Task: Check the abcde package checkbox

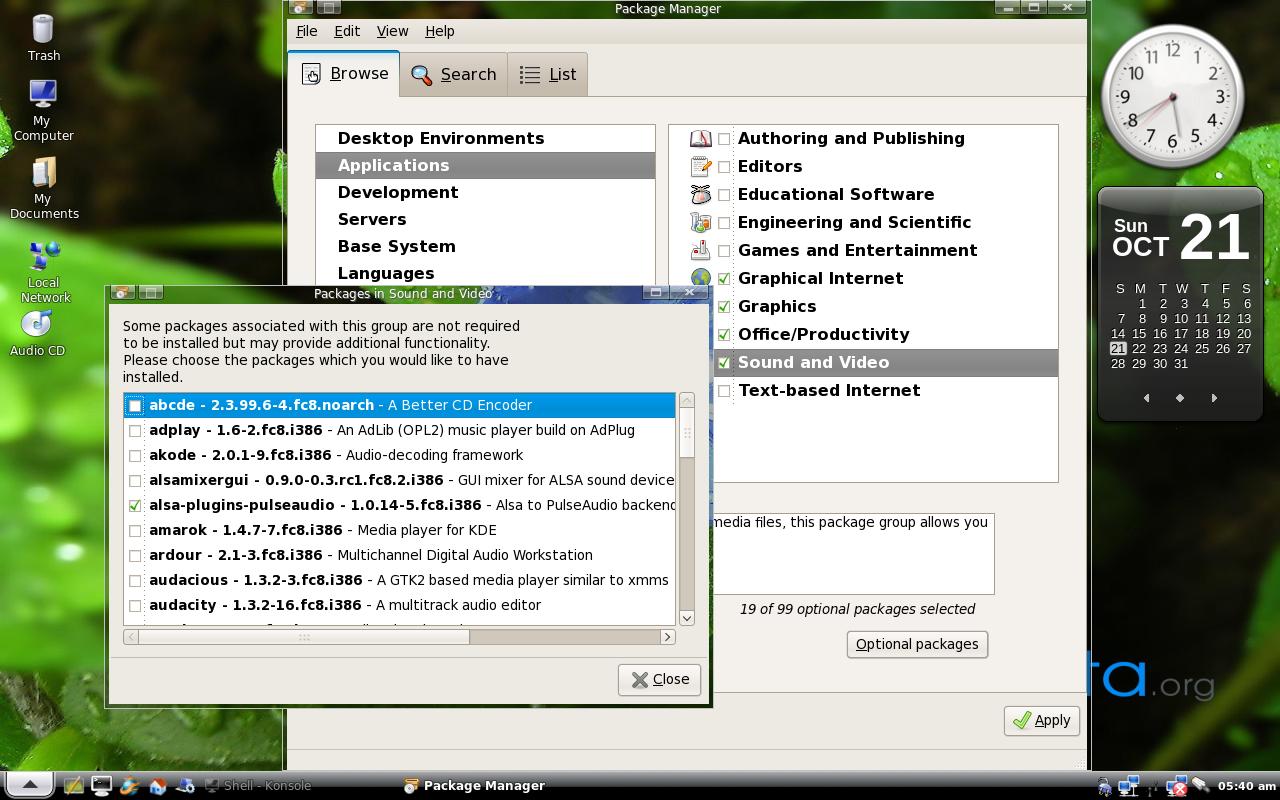Action: pyautogui.click(x=135, y=405)
